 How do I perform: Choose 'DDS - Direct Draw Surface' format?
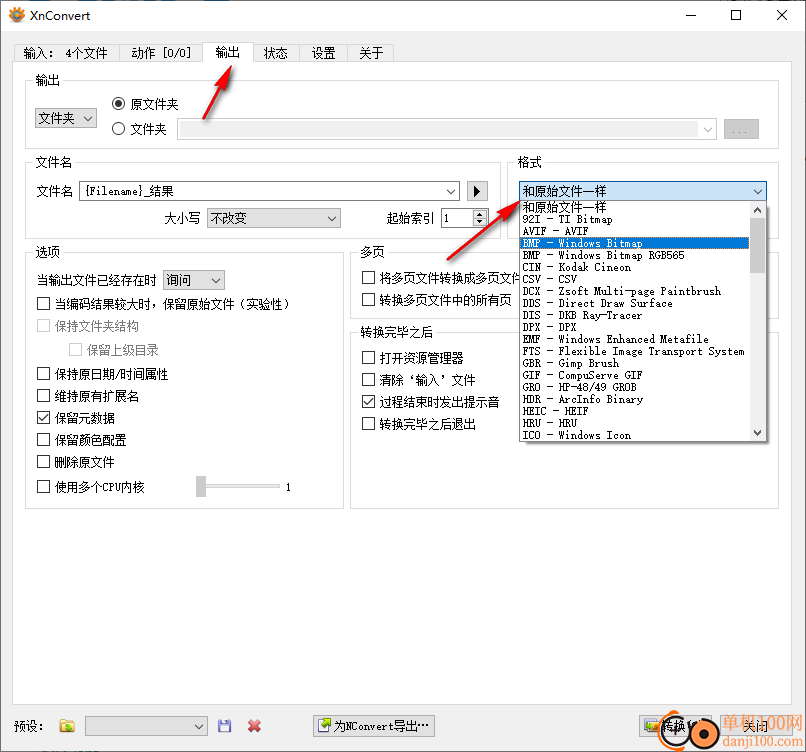[635, 303]
